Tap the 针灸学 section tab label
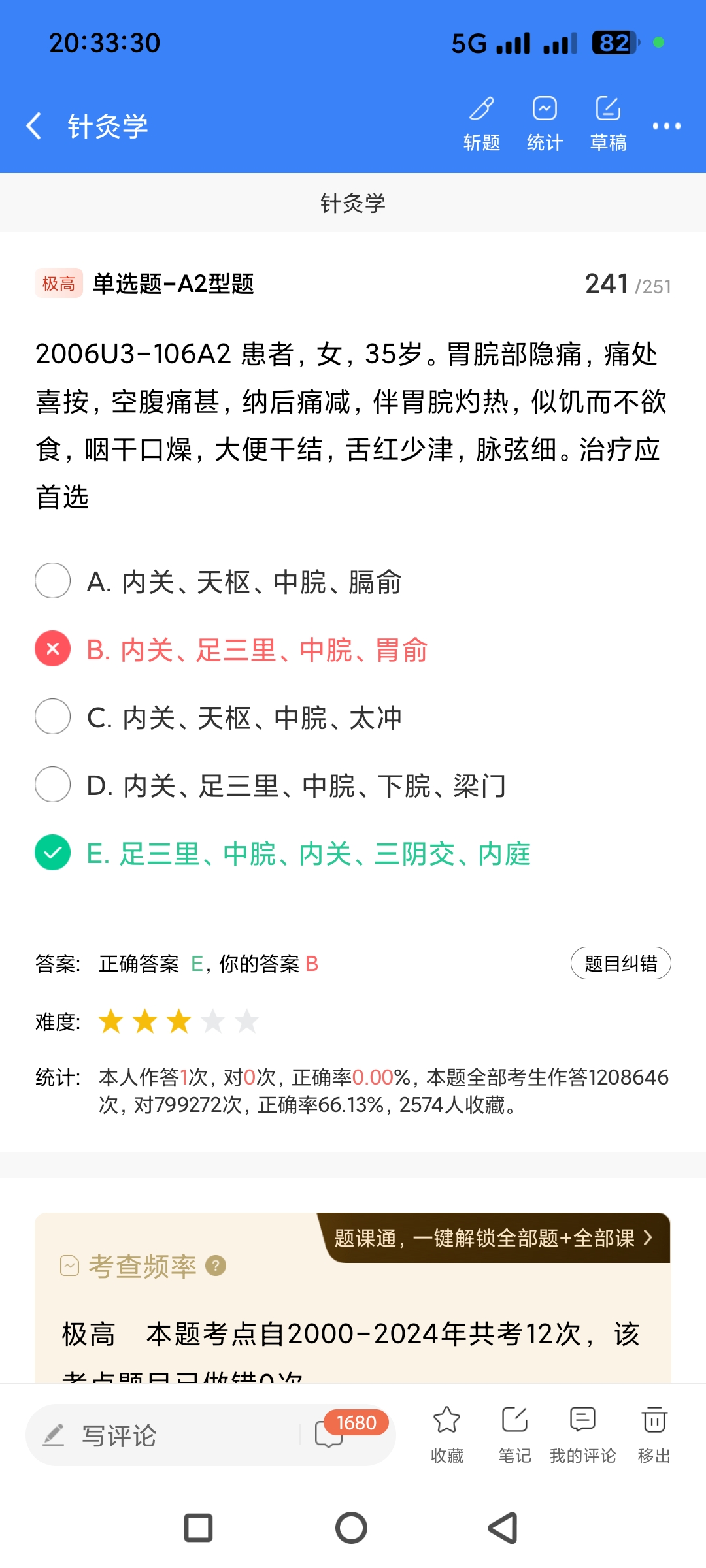Image resolution: width=706 pixels, height=1568 pixels. (x=353, y=203)
